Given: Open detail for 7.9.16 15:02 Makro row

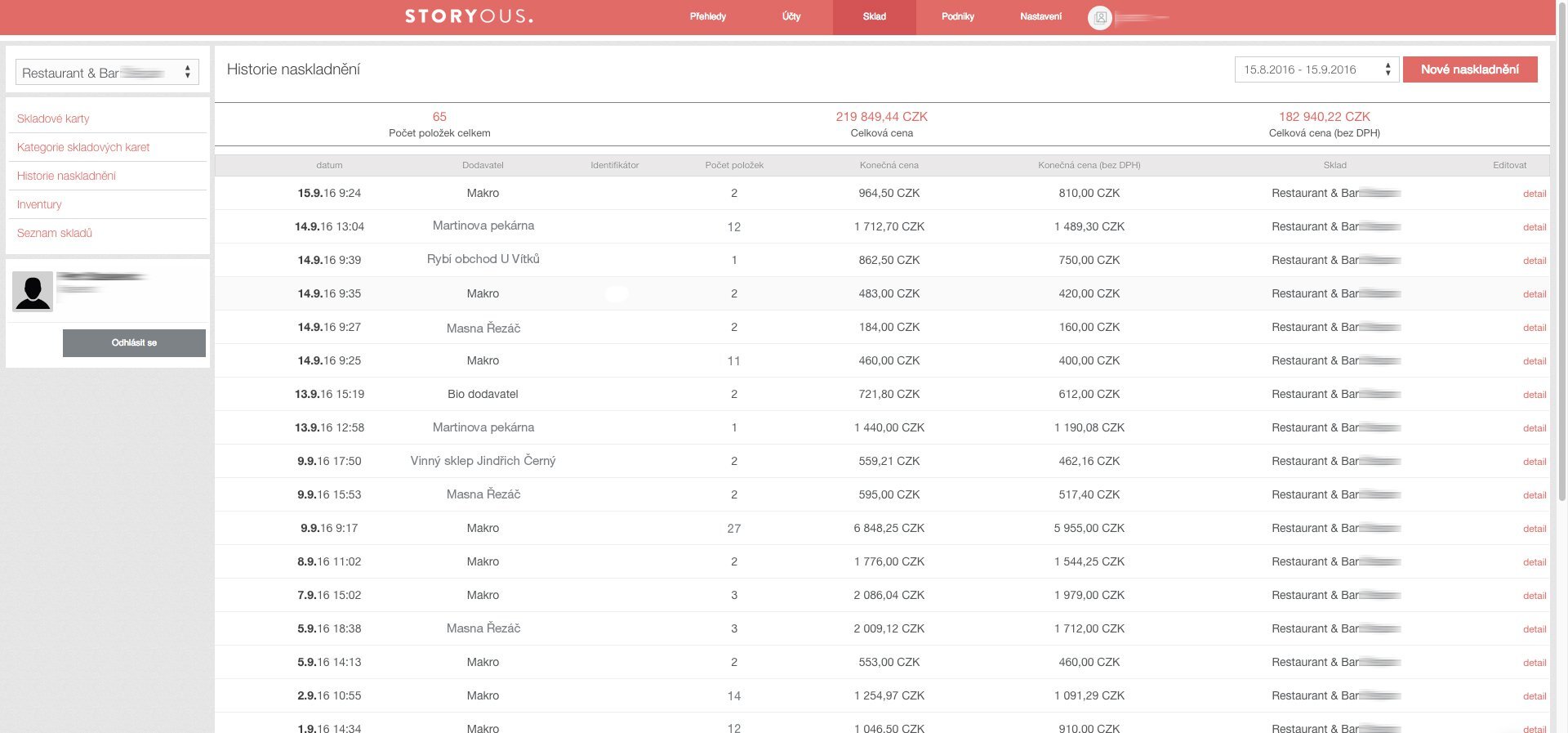Looking at the screenshot, I should coord(1535,596).
